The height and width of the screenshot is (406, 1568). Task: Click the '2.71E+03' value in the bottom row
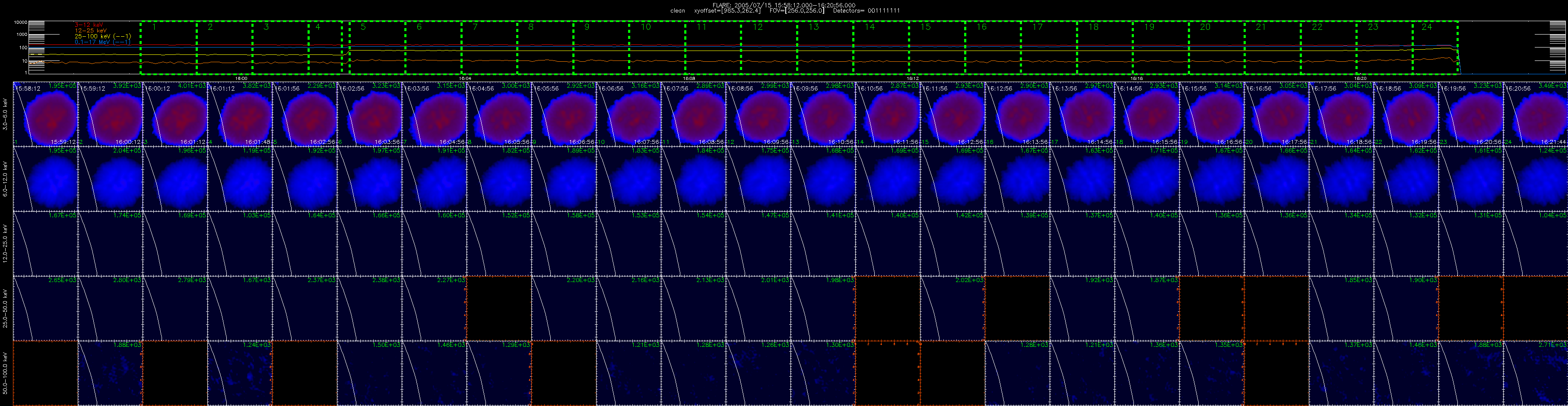pos(1553,345)
